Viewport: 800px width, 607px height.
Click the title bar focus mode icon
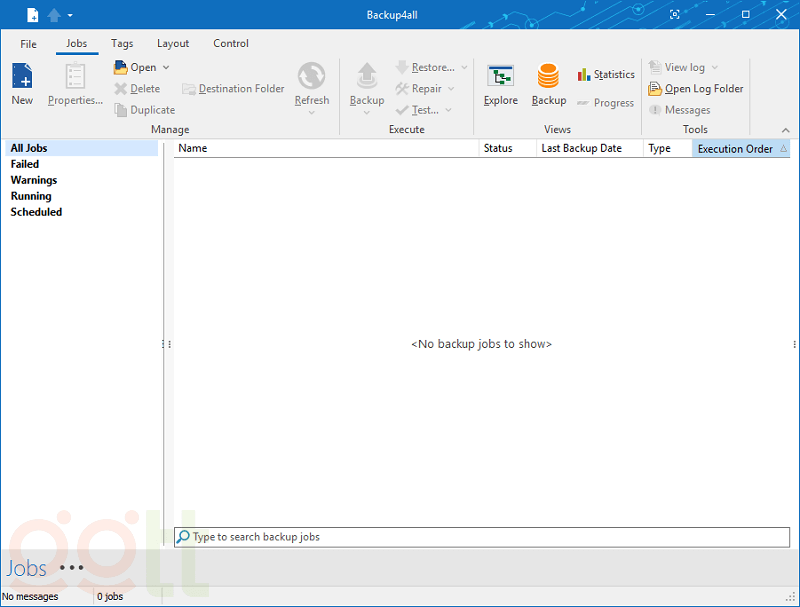(675, 15)
